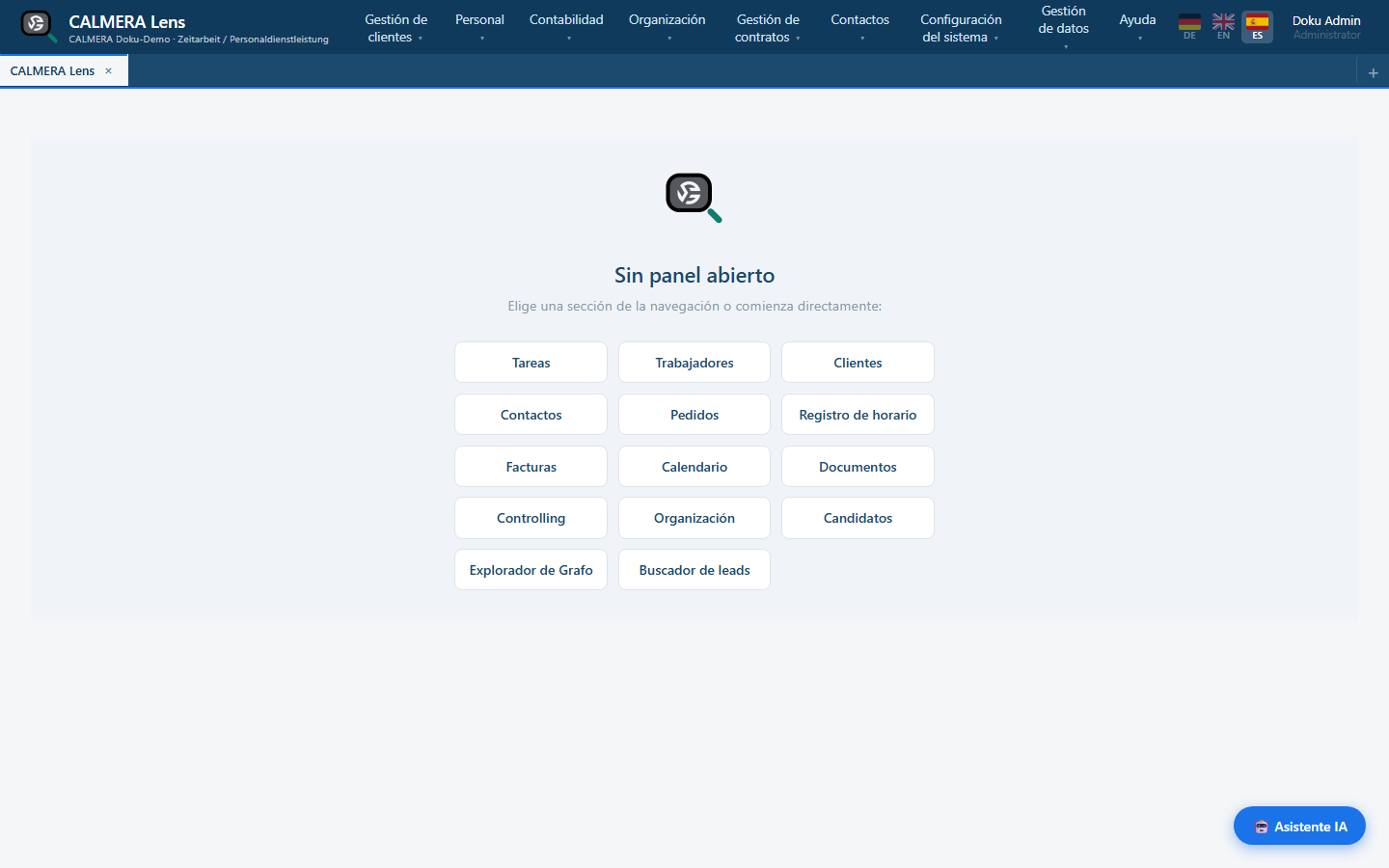Launch the Explorador de Grafo

[x=531, y=570]
